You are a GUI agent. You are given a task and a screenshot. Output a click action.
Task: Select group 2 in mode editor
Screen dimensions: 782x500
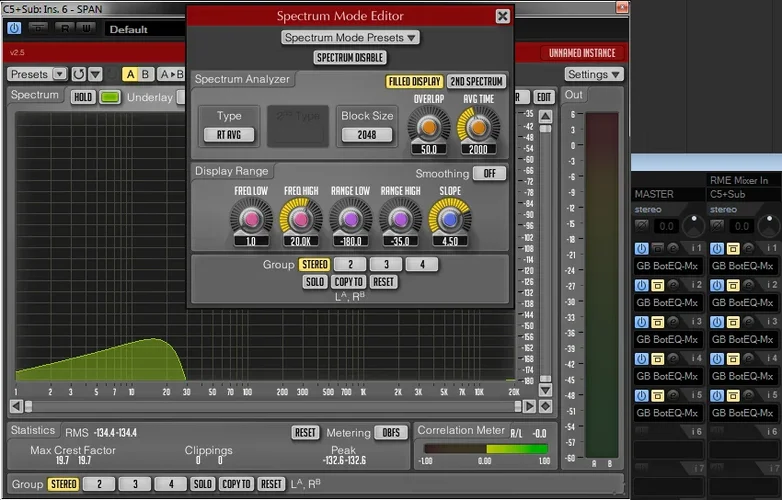[350, 264]
